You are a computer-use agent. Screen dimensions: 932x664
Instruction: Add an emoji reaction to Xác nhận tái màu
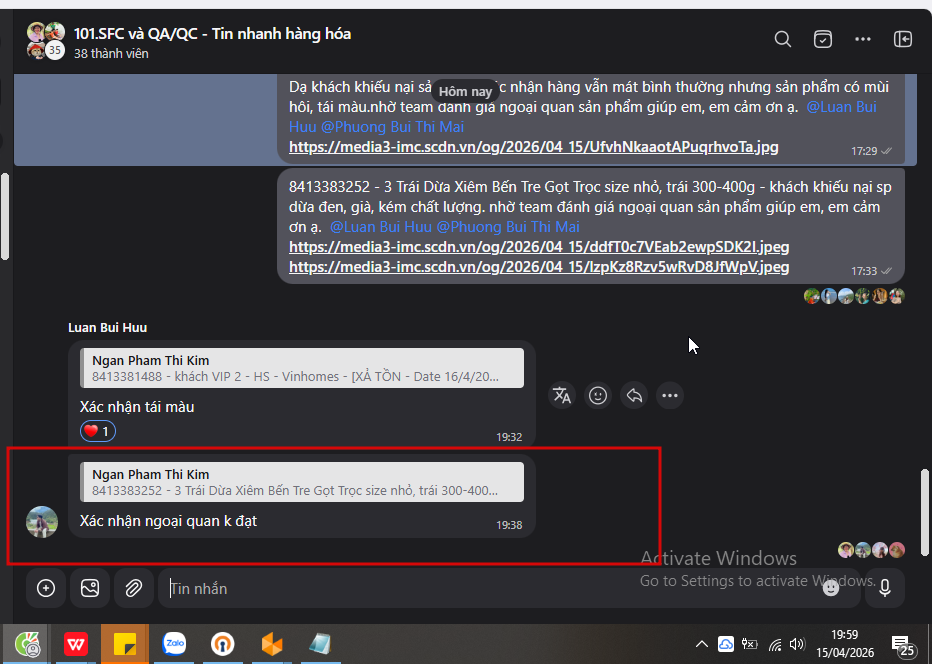tap(598, 395)
